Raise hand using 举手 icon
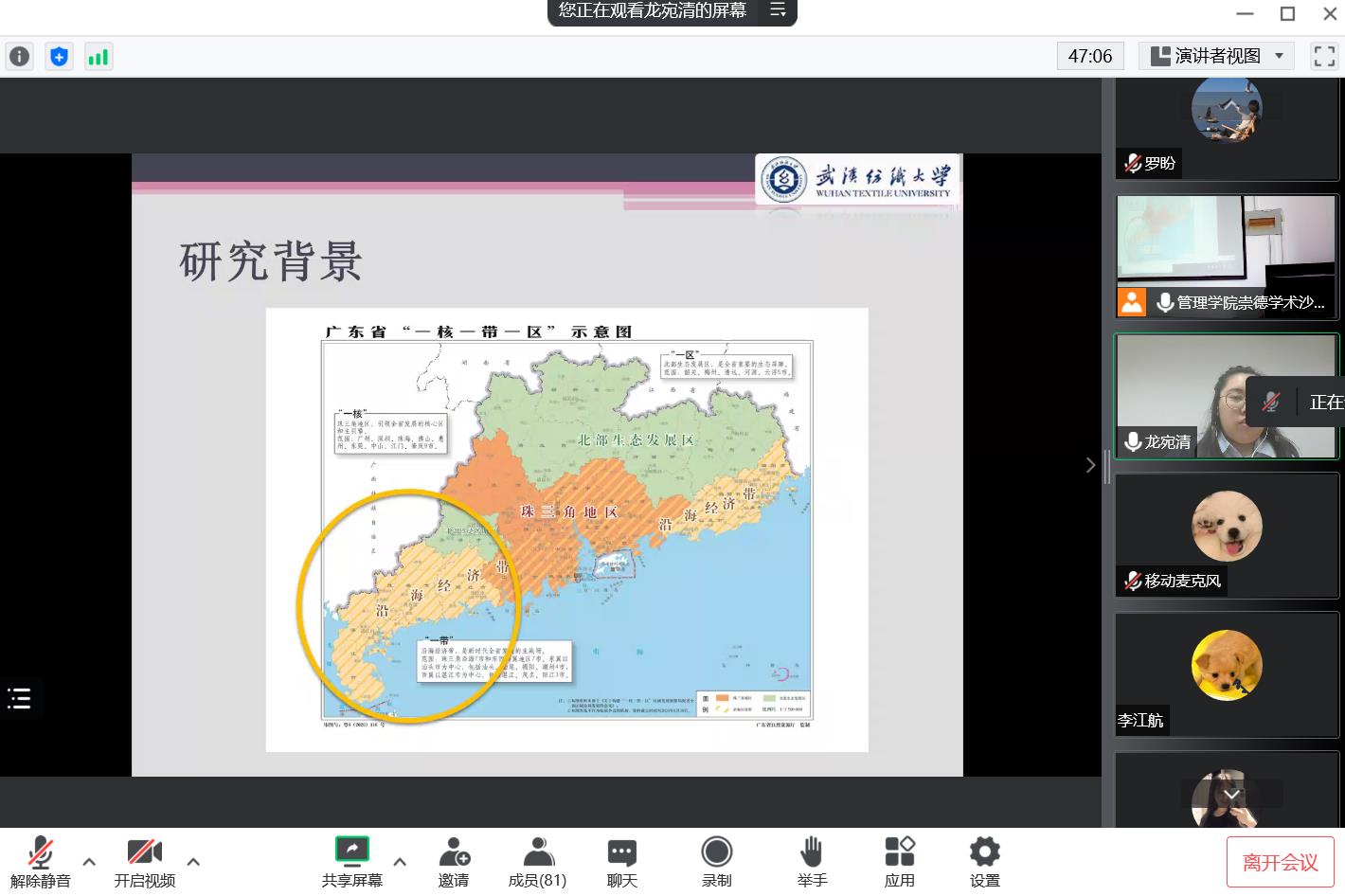Image resolution: width=1345 pixels, height=896 pixels. tap(812, 861)
